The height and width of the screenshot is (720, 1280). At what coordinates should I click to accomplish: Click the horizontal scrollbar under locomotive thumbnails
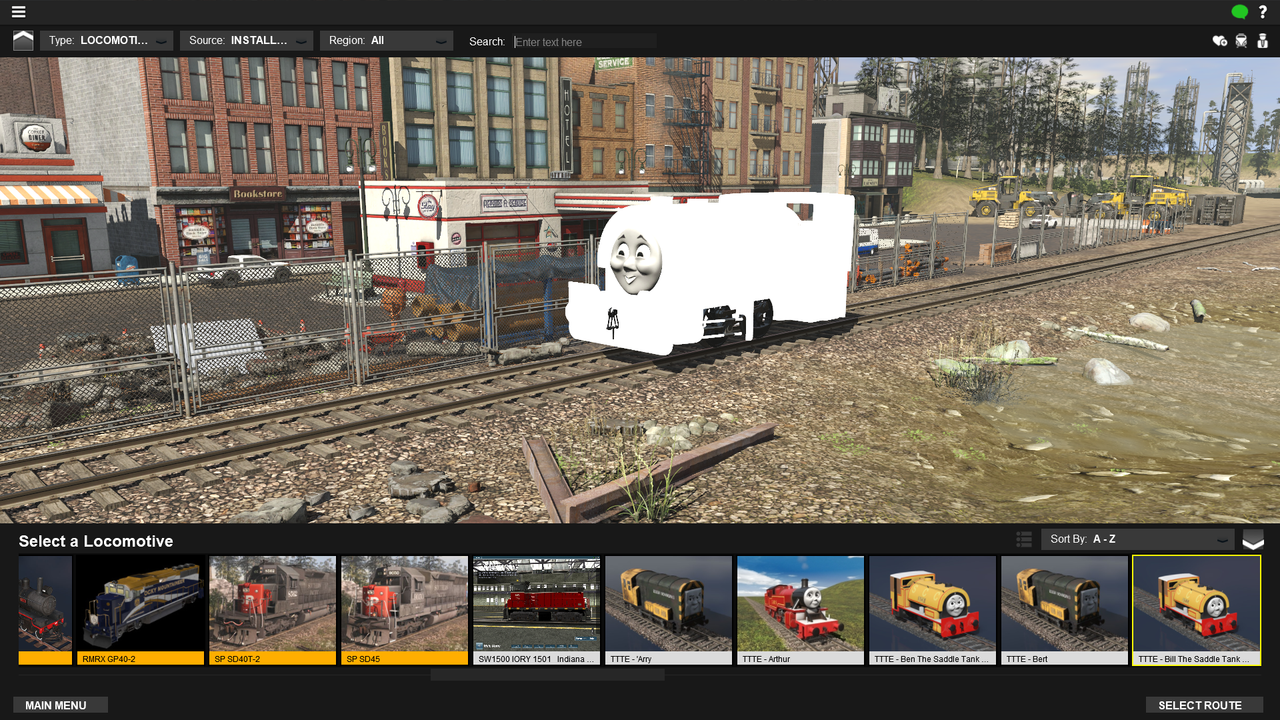pyautogui.click(x=547, y=675)
